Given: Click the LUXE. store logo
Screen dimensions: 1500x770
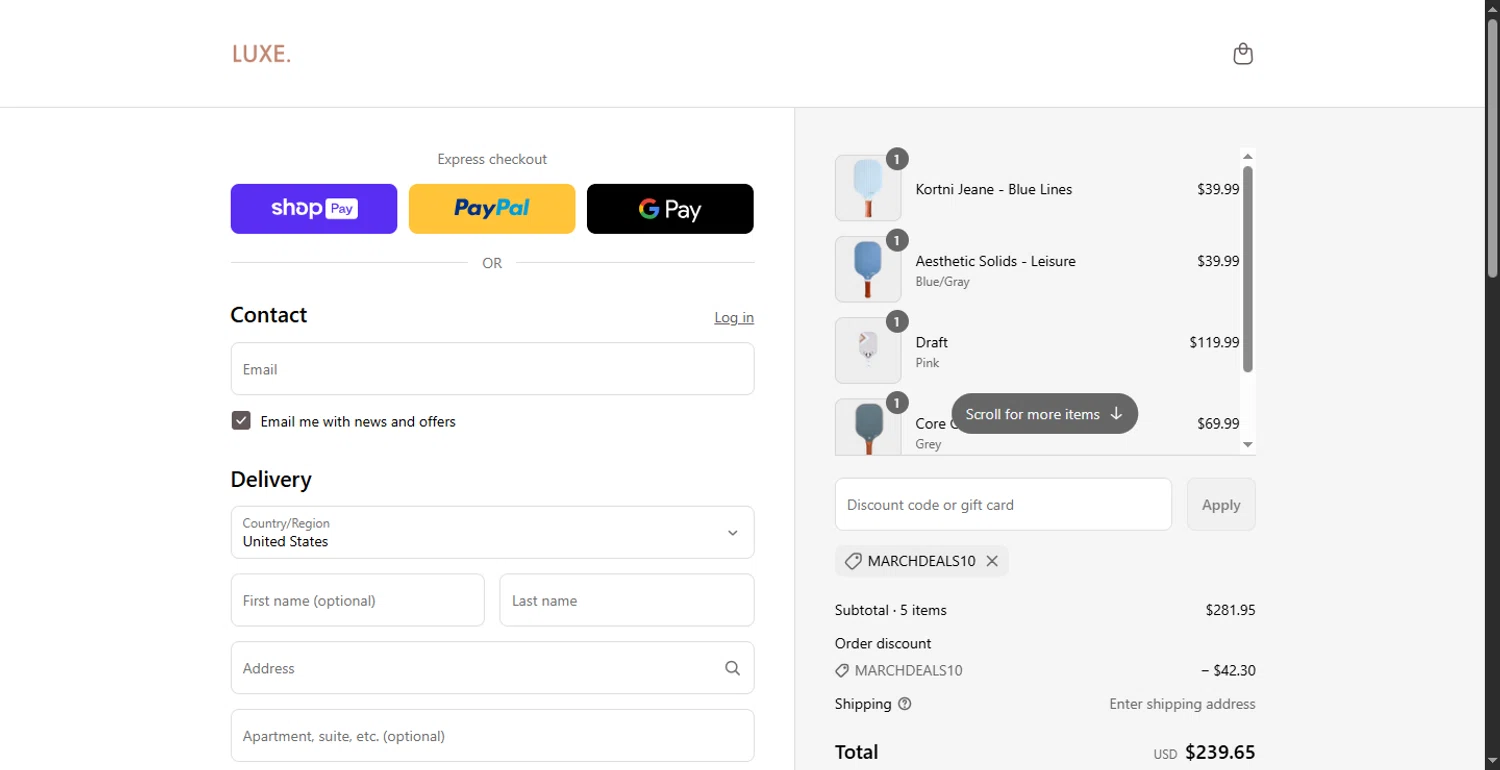Looking at the screenshot, I should click(262, 54).
